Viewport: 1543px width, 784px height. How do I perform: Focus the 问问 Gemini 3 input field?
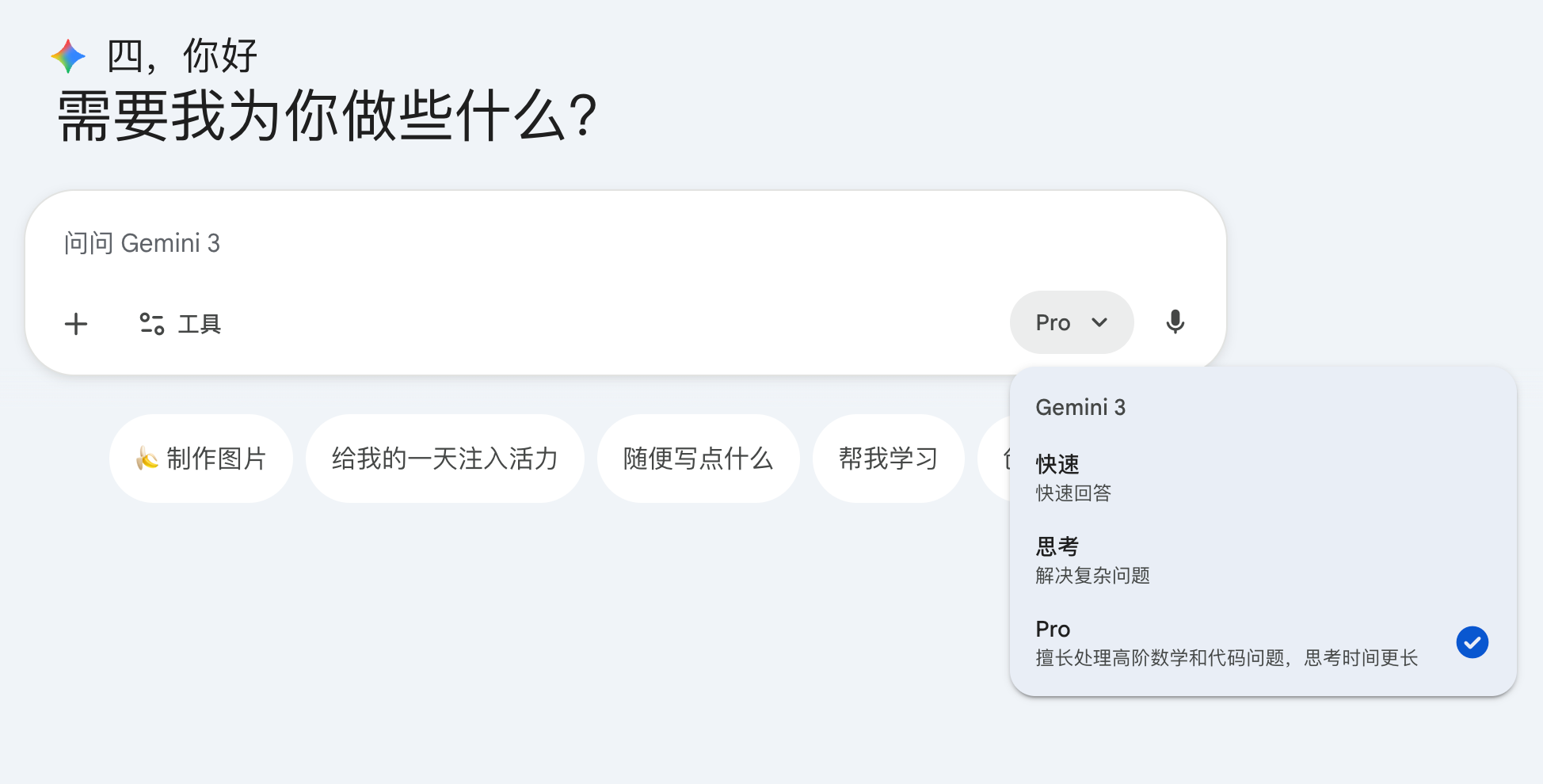[x=626, y=243]
